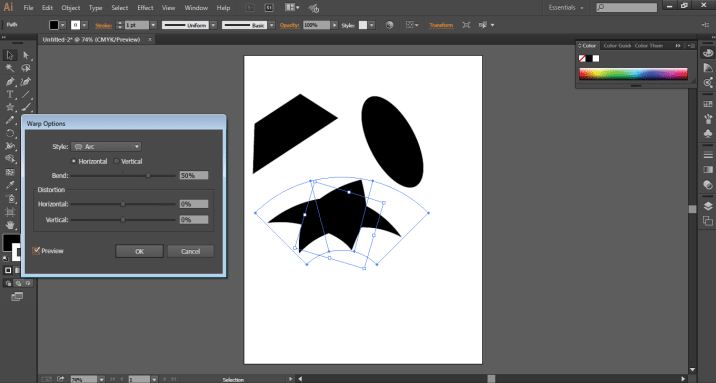Image resolution: width=716 pixels, height=383 pixels.
Task: Click the Recolor Artwork icon
Action: click(x=390, y=25)
